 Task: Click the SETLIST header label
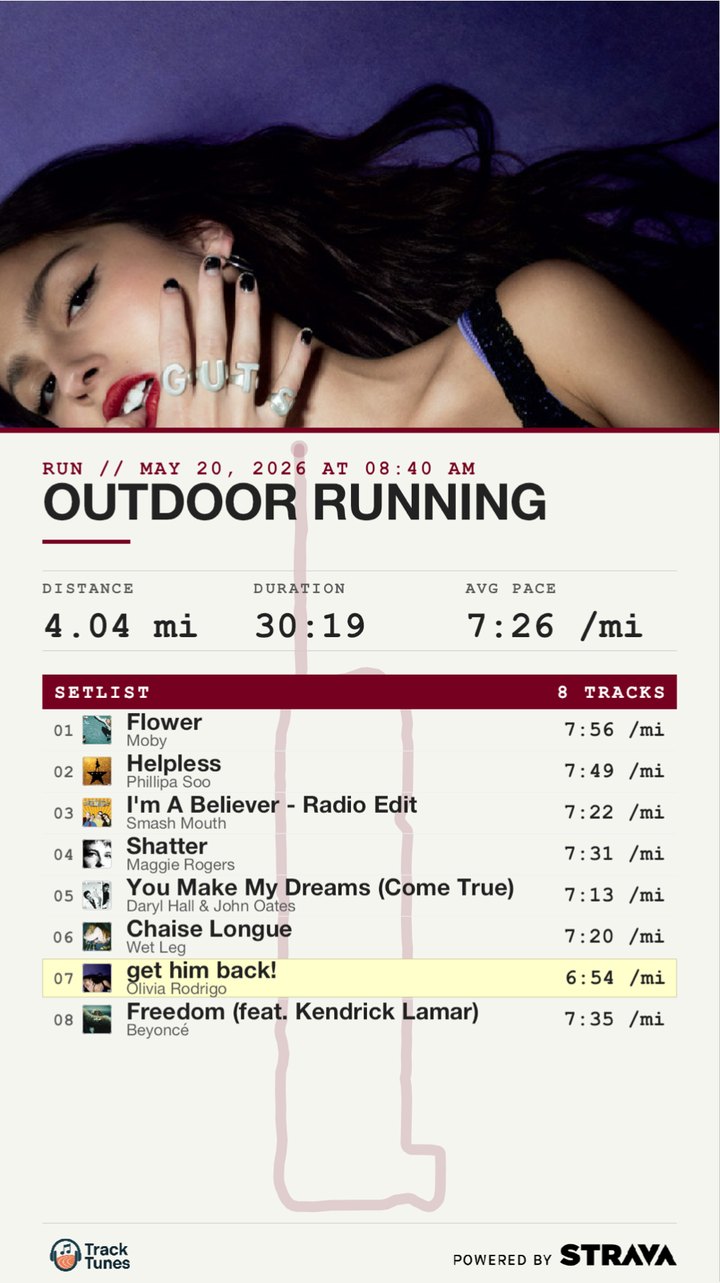point(102,692)
